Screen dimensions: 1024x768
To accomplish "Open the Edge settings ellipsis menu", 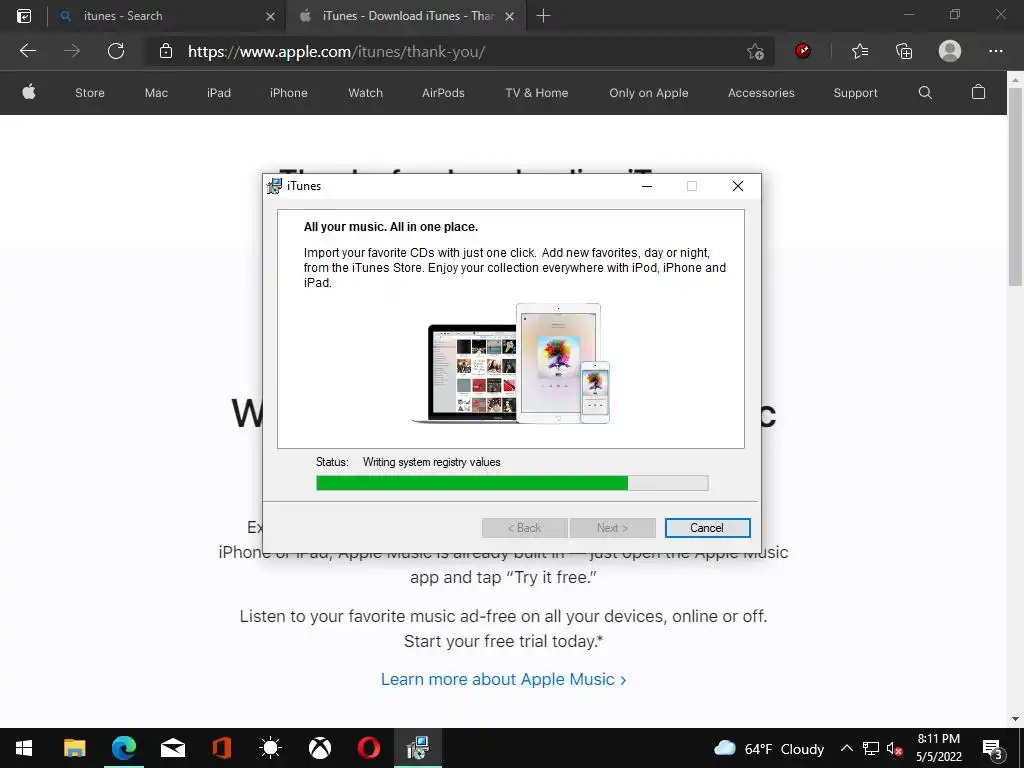I will tap(995, 51).
